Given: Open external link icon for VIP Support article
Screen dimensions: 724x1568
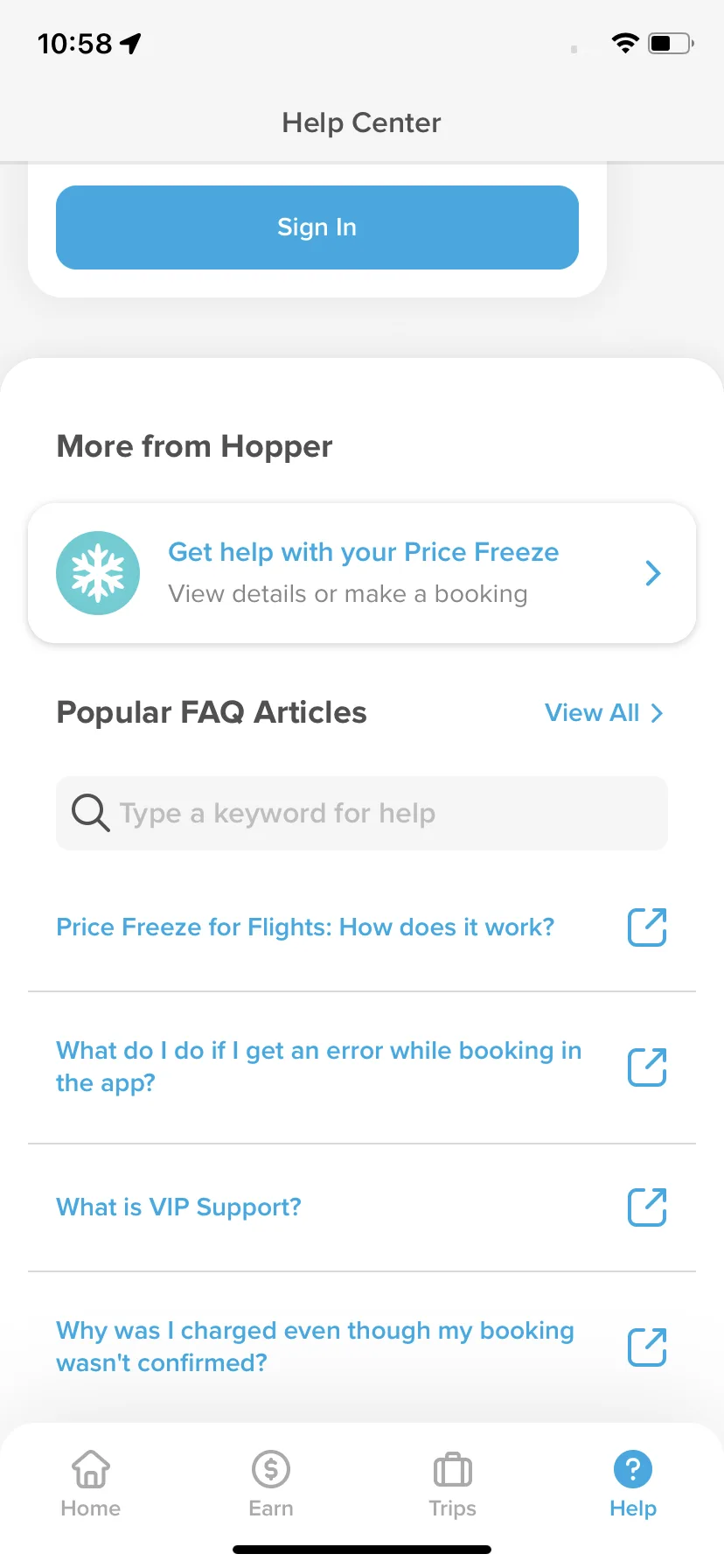Looking at the screenshot, I should pos(647,1207).
